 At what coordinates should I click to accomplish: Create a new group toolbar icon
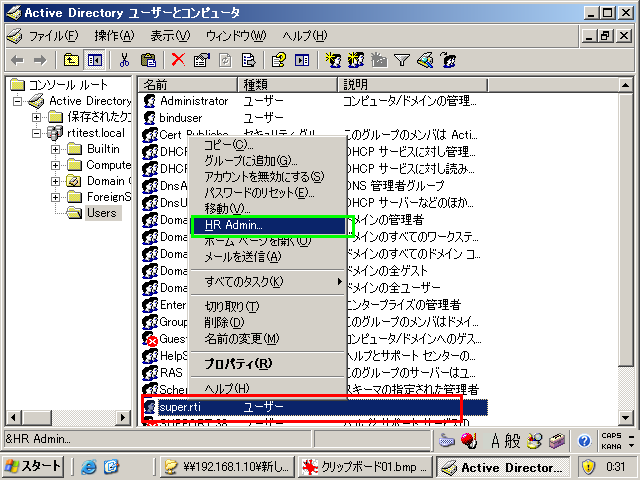(x=356, y=60)
